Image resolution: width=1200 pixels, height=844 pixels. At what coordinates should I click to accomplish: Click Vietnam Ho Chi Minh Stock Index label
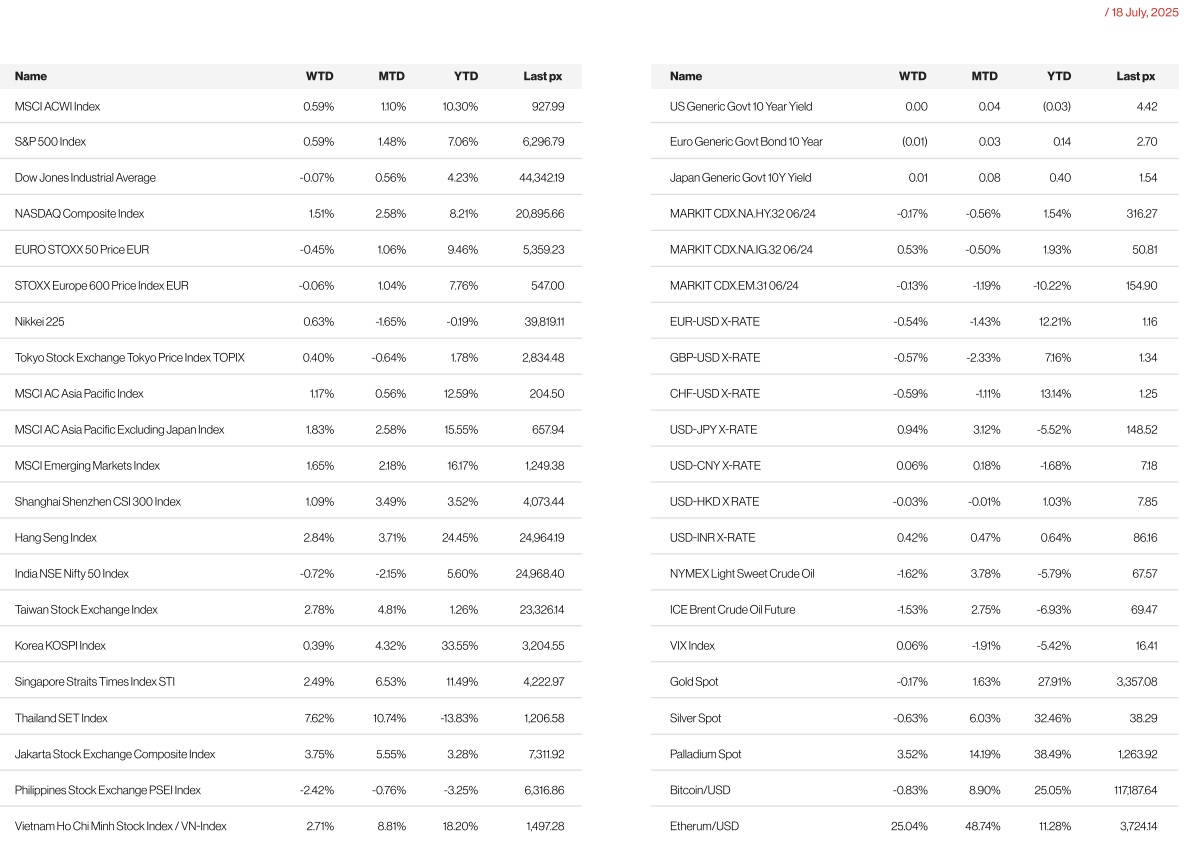(120, 826)
